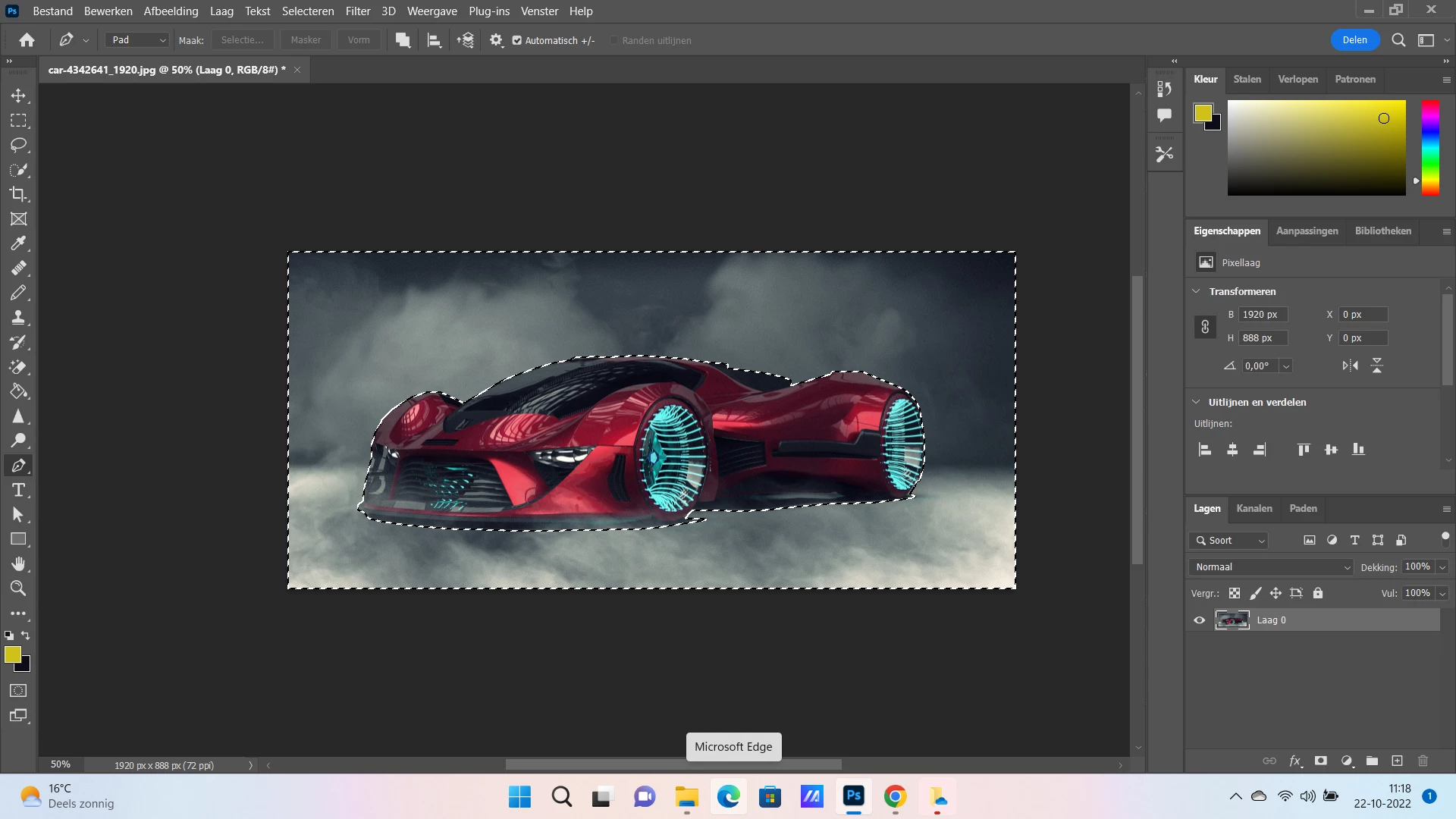Open the Filter menu

[x=357, y=11]
